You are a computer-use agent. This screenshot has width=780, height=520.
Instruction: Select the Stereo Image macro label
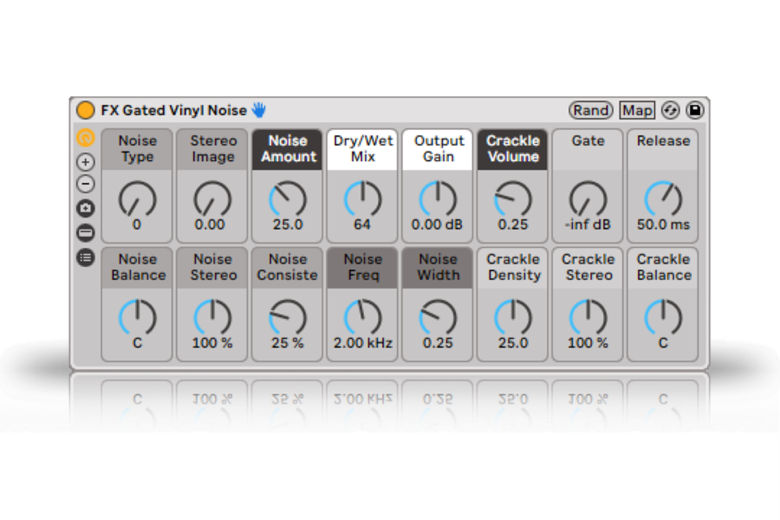tap(213, 149)
